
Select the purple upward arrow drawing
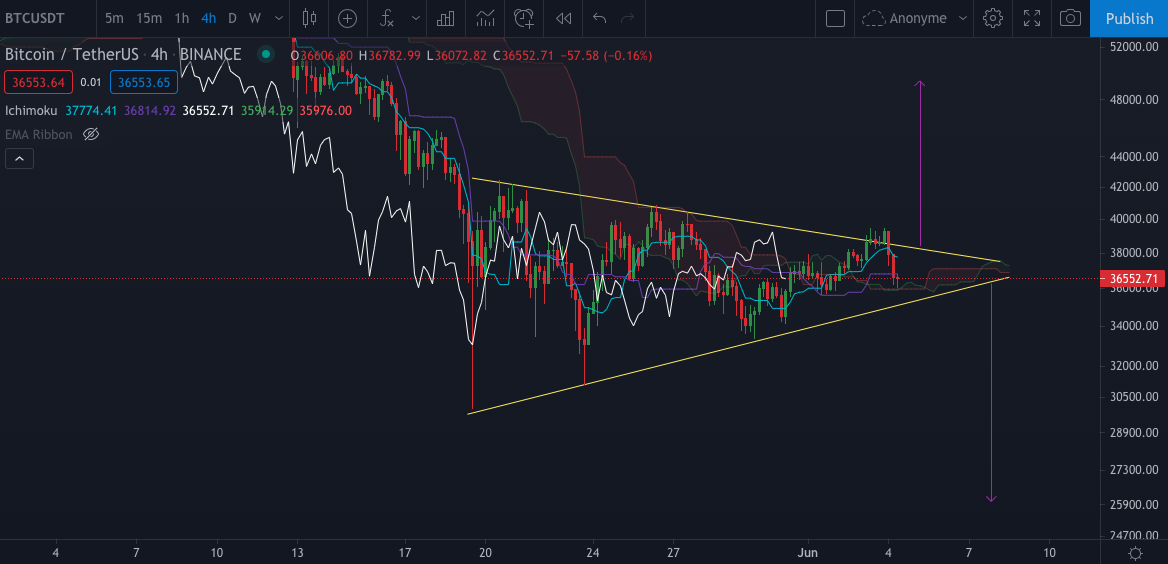point(920,162)
